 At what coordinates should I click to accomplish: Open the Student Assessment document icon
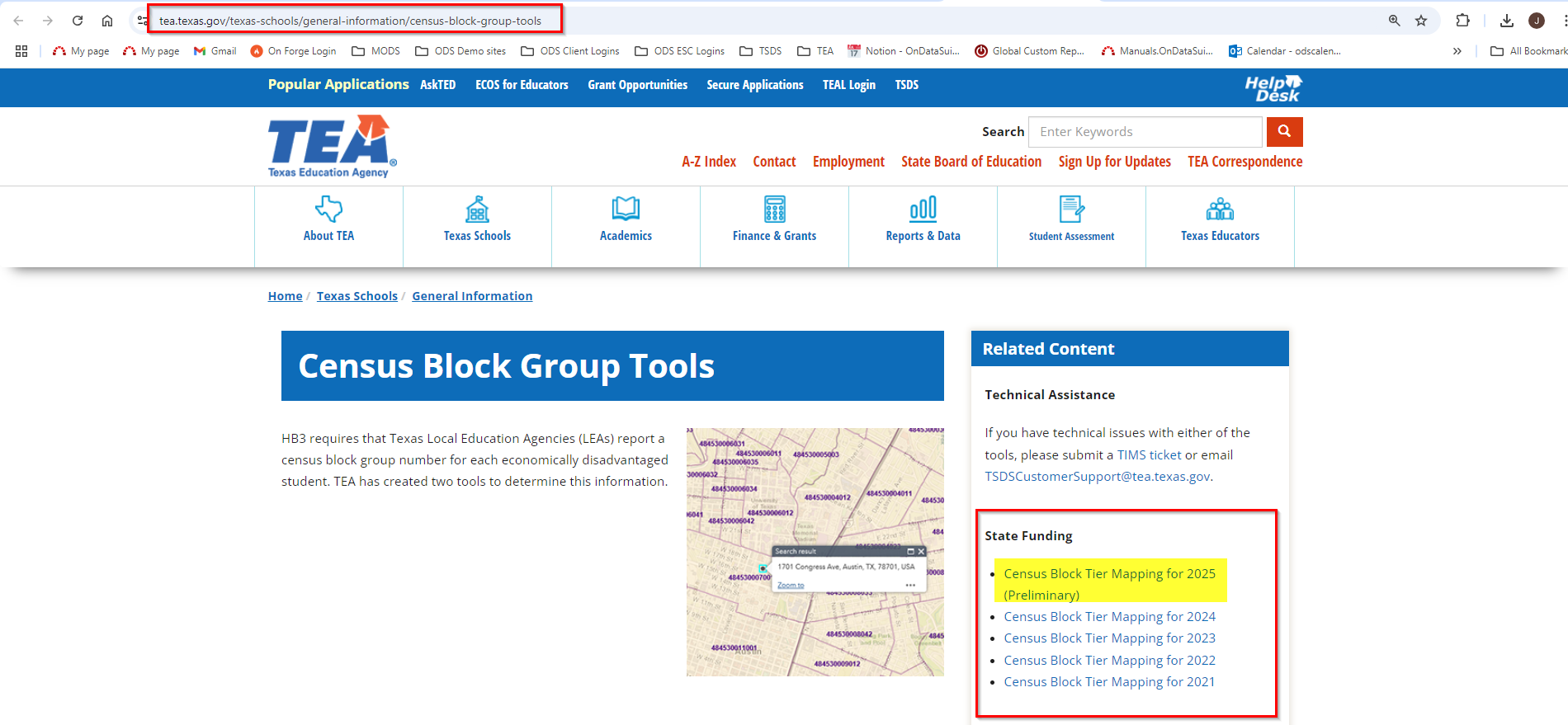tap(1071, 209)
